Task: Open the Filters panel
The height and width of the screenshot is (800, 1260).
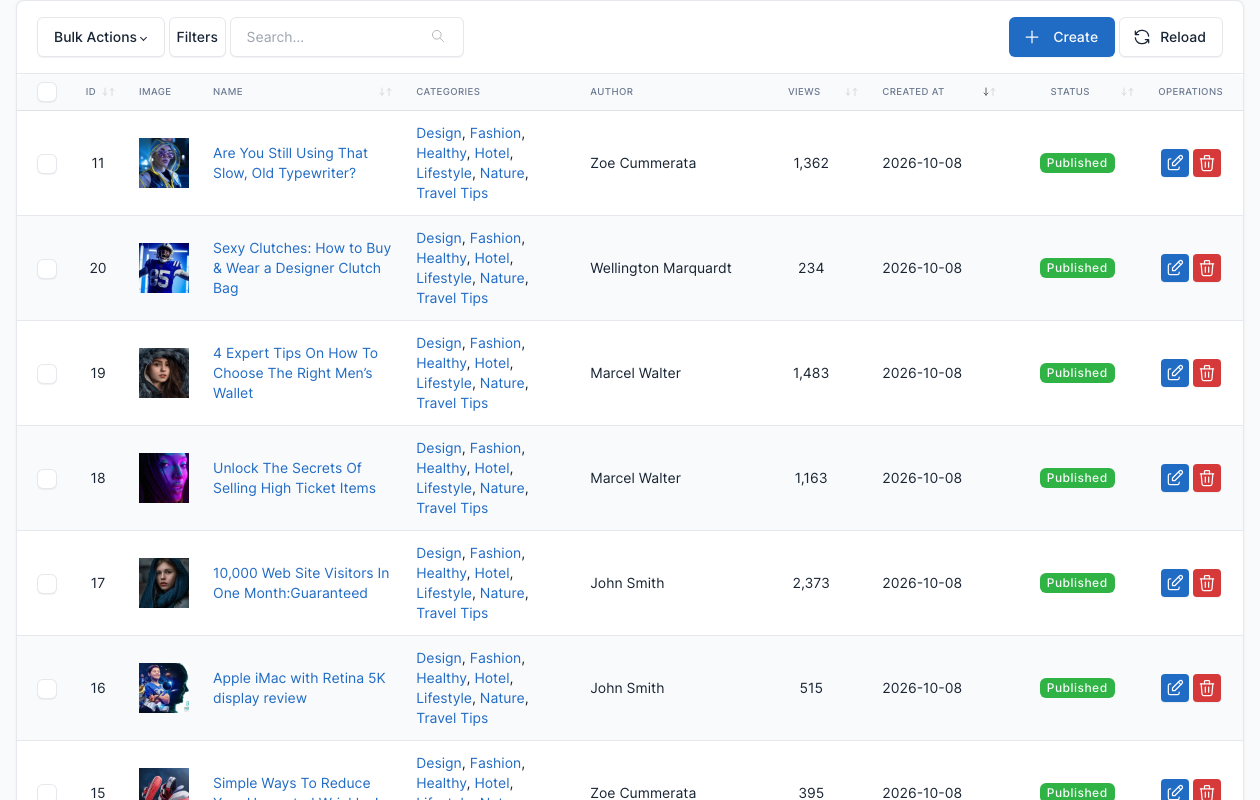Action: [x=197, y=37]
